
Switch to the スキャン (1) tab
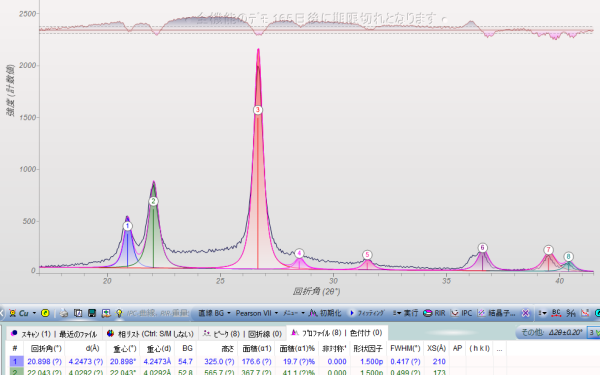pos(31,334)
